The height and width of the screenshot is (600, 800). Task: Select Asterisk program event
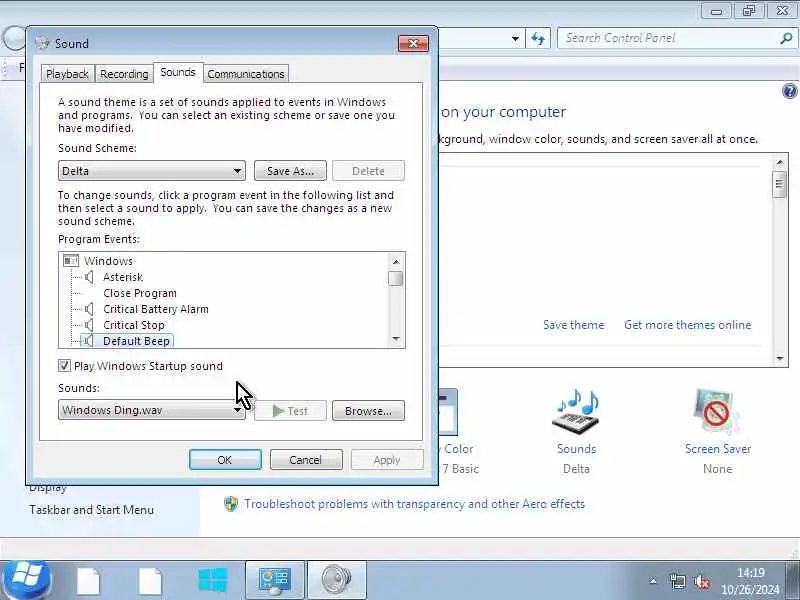coord(123,277)
